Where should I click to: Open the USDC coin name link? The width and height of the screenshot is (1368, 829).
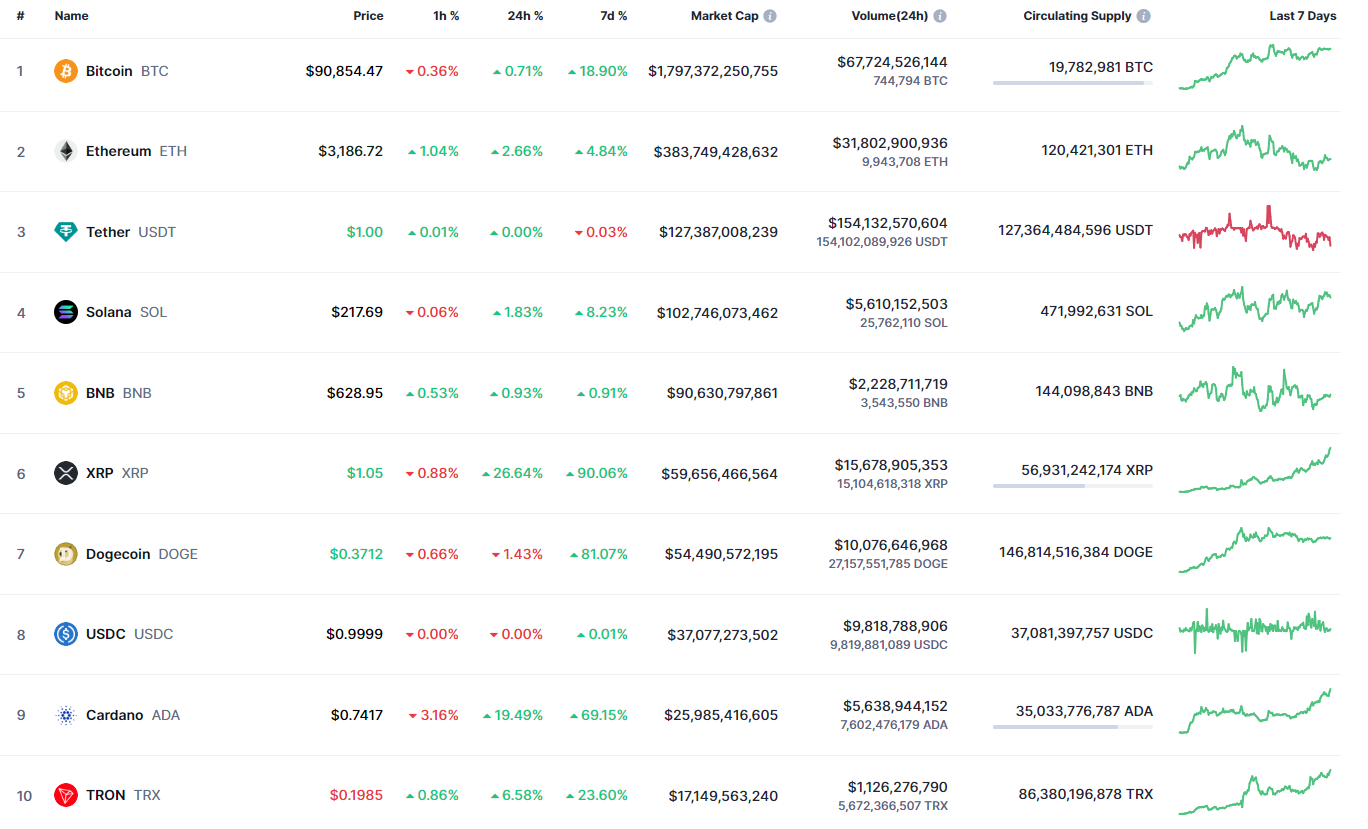click(106, 634)
